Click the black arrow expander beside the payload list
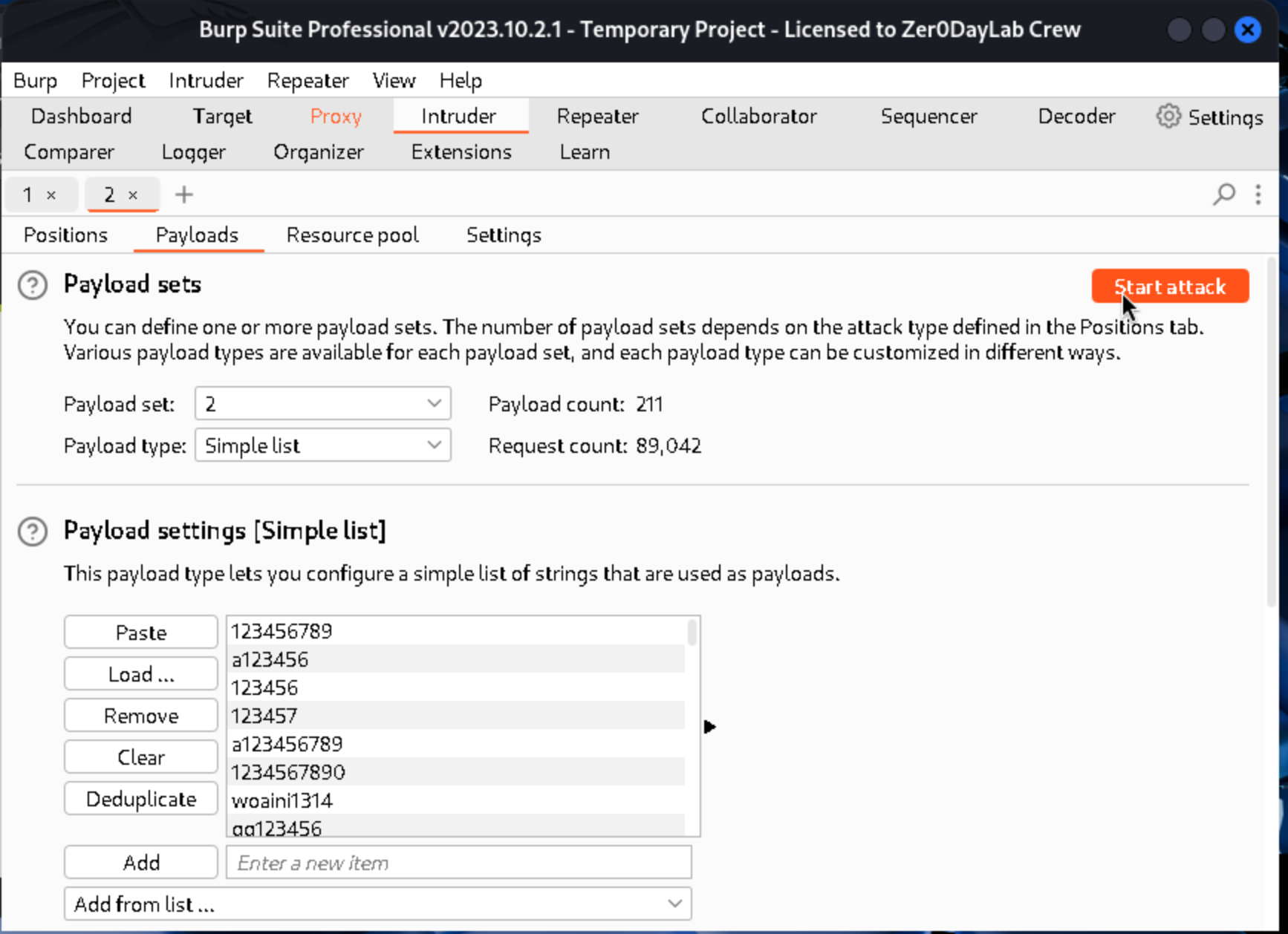This screenshot has height=934, width=1288. pos(709,727)
